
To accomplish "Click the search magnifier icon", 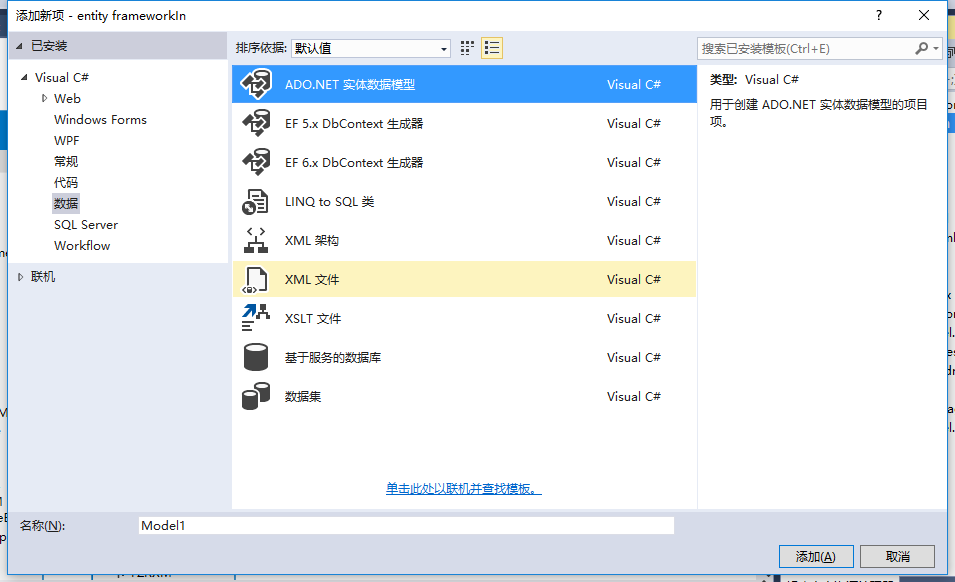I will tap(922, 48).
